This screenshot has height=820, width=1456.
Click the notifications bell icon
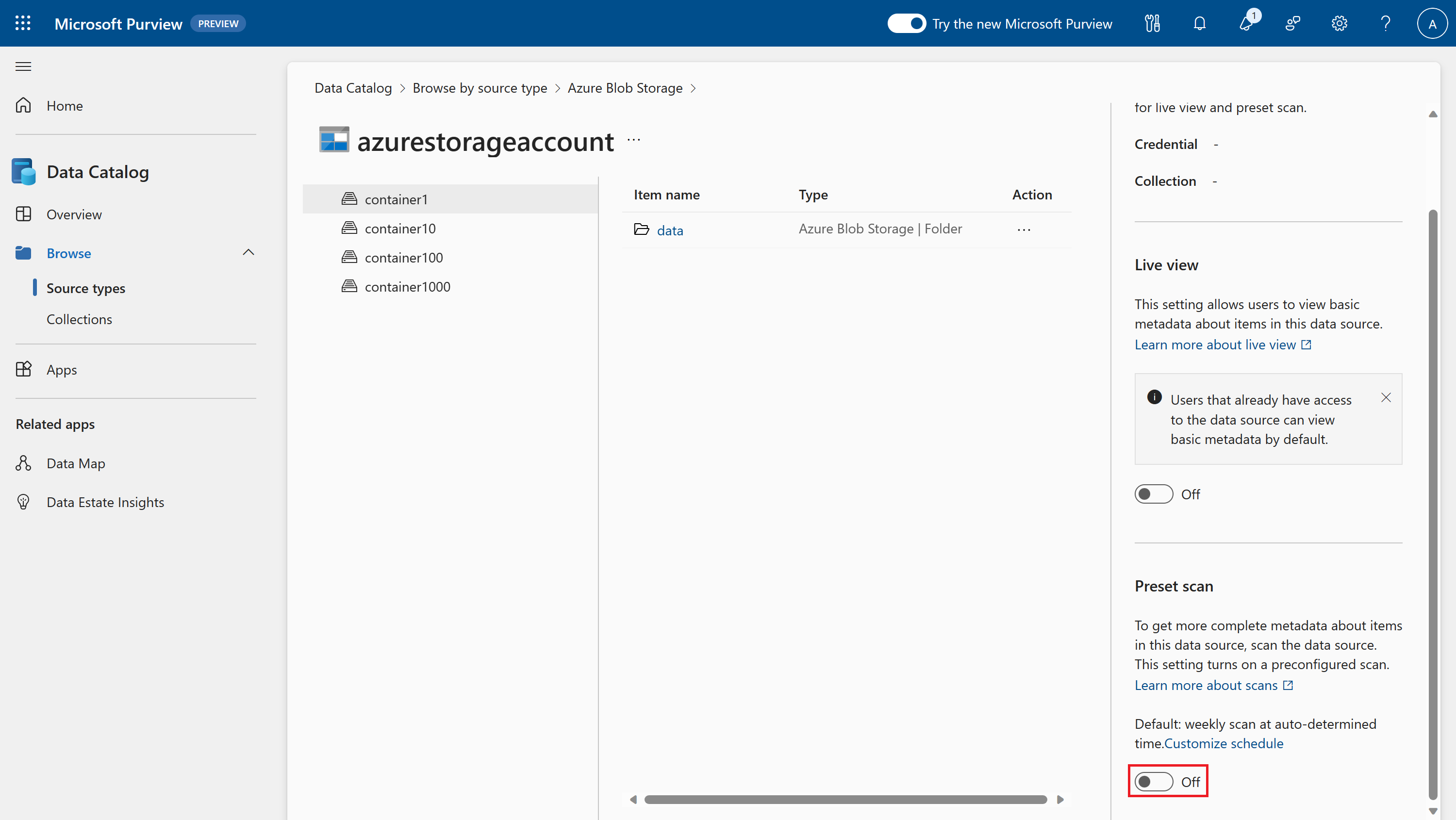coord(1199,23)
